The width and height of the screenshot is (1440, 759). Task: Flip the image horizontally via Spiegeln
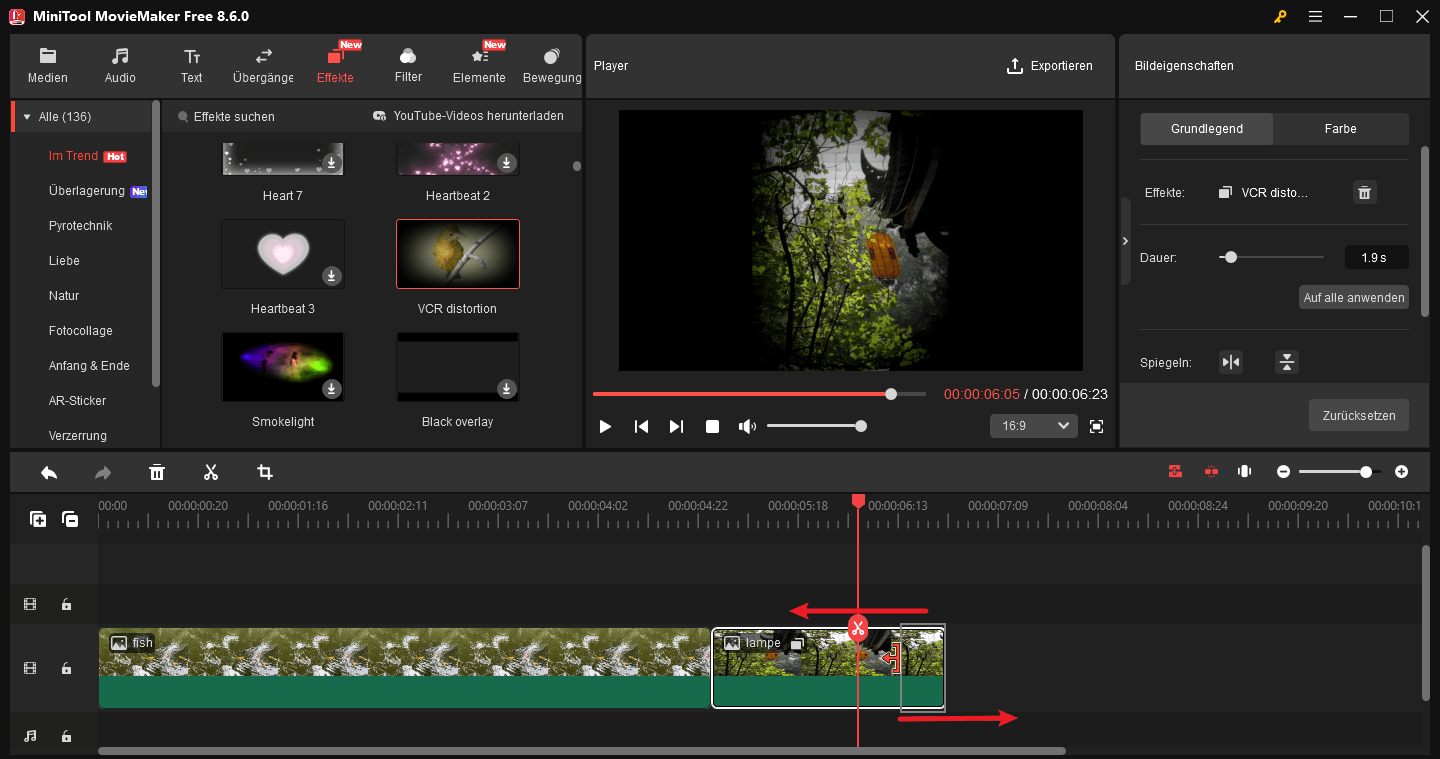1231,362
